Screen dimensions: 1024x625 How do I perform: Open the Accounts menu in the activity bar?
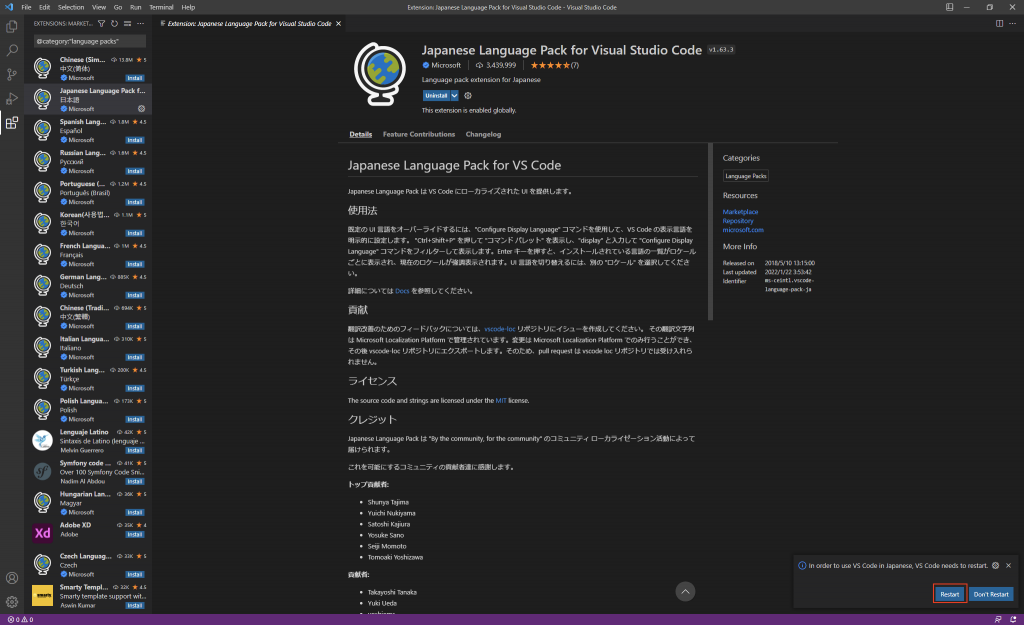(12, 578)
